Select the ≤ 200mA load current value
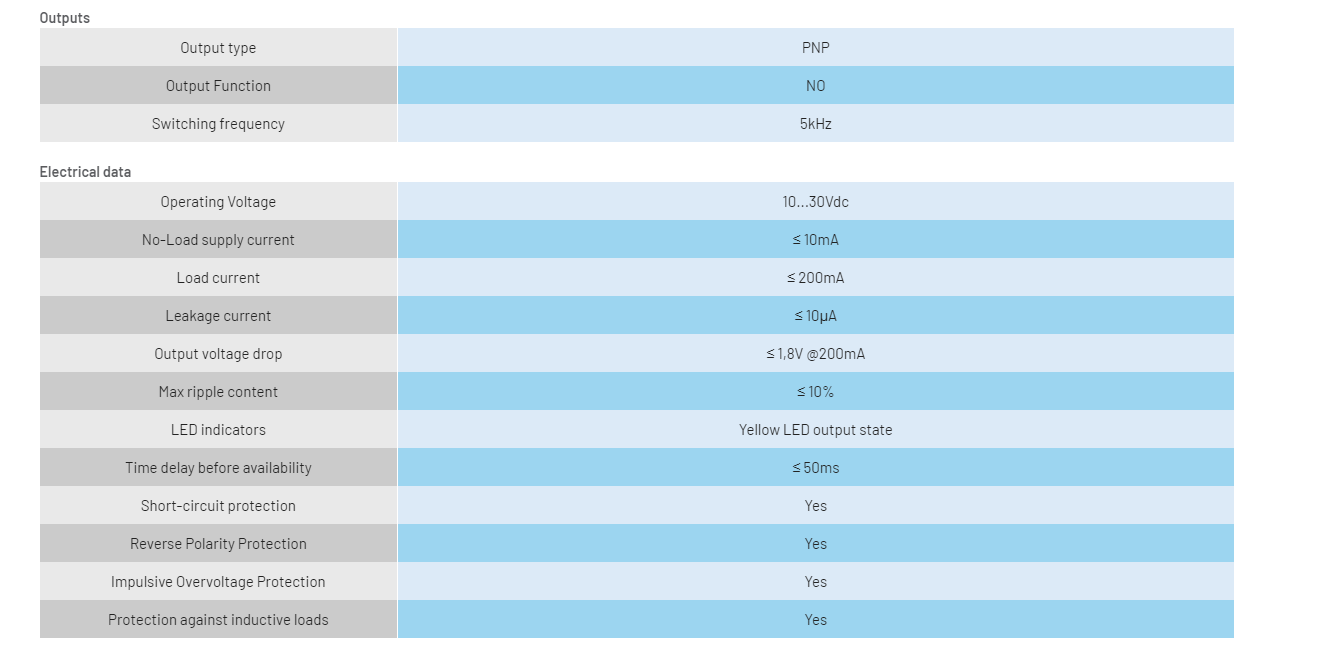This screenshot has width=1323, height=657. pos(815,278)
